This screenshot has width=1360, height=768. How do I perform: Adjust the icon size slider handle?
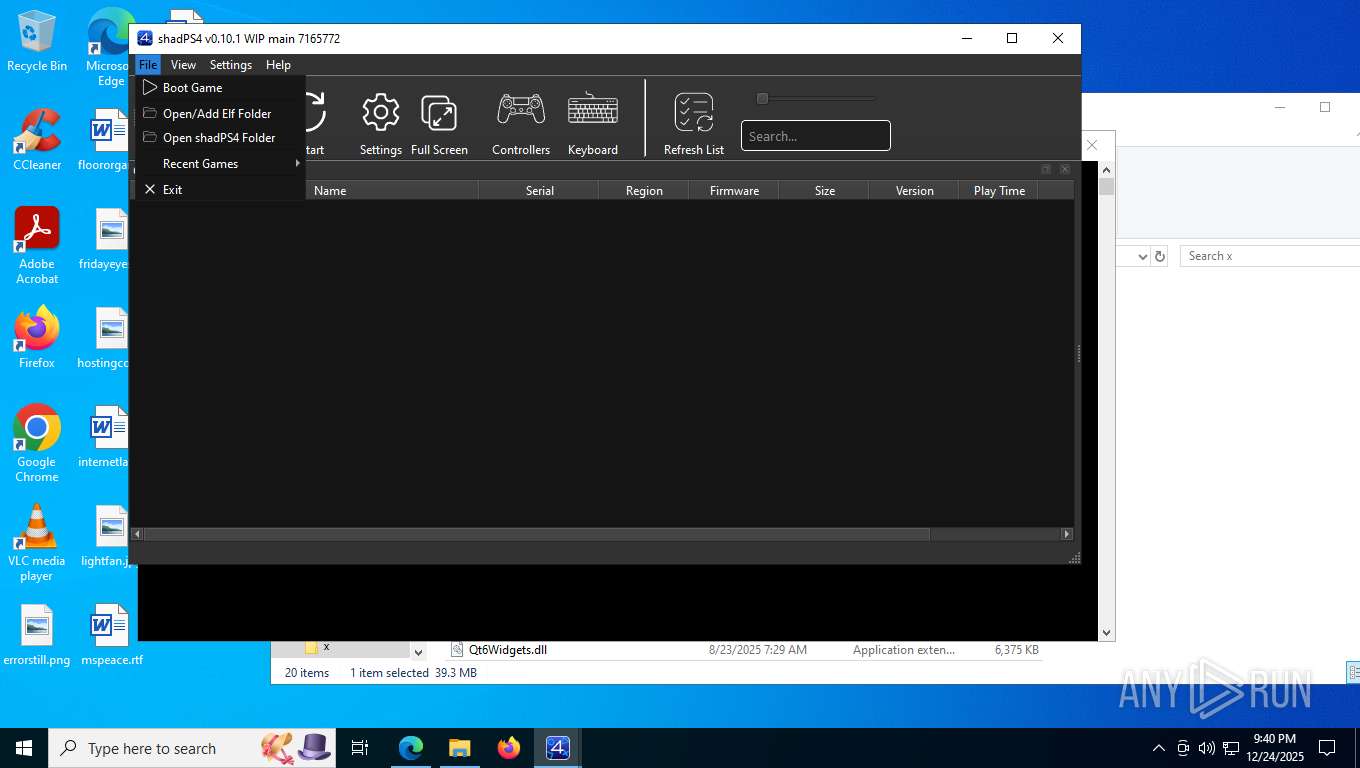coord(762,98)
